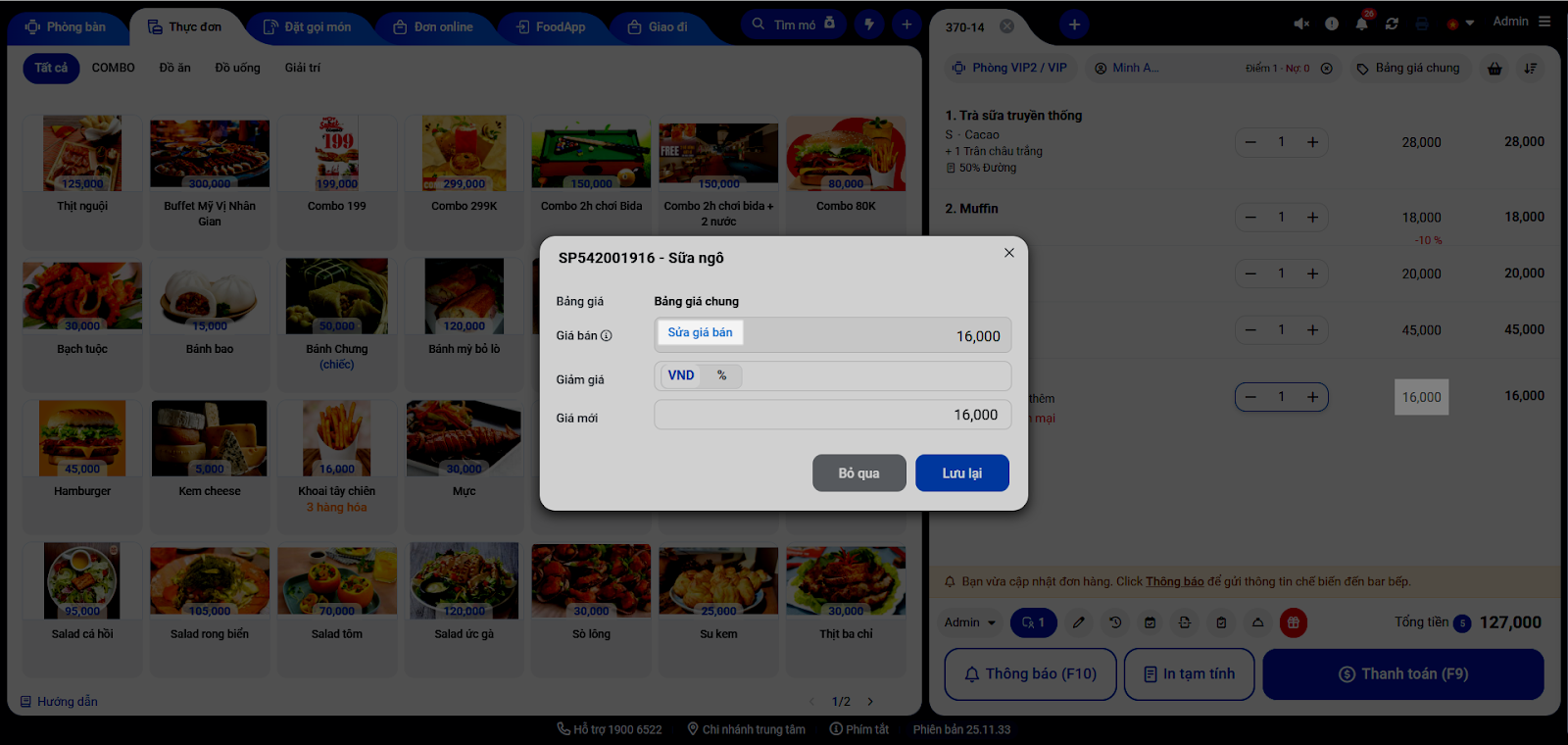Click the Bỏ qua button
The height and width of the screenshot is (745, 1568).
[858, 472]
